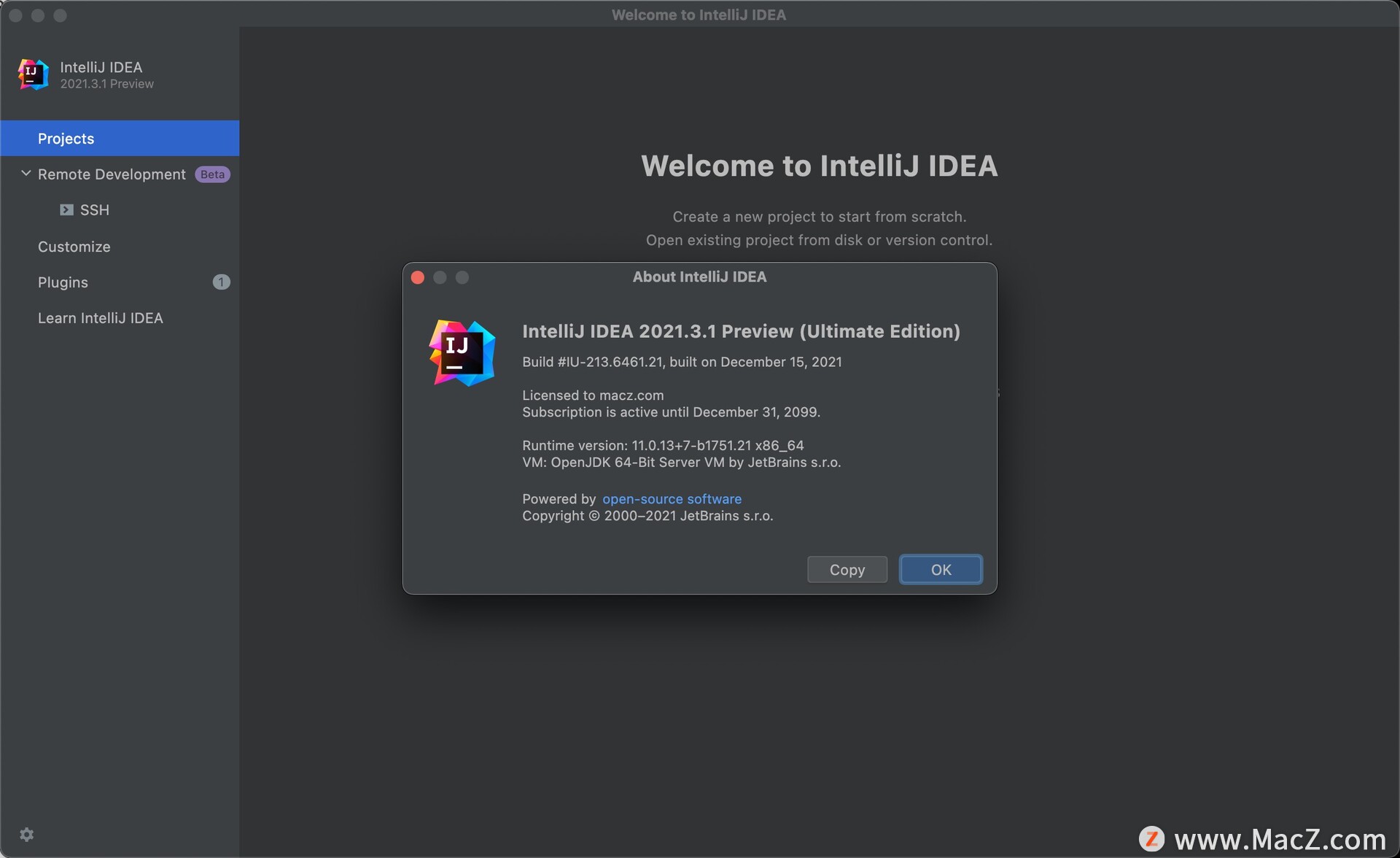Open the settings gear in the welcome window
This screenshot has width=1400, height=858.
click(x=27, y=835)
